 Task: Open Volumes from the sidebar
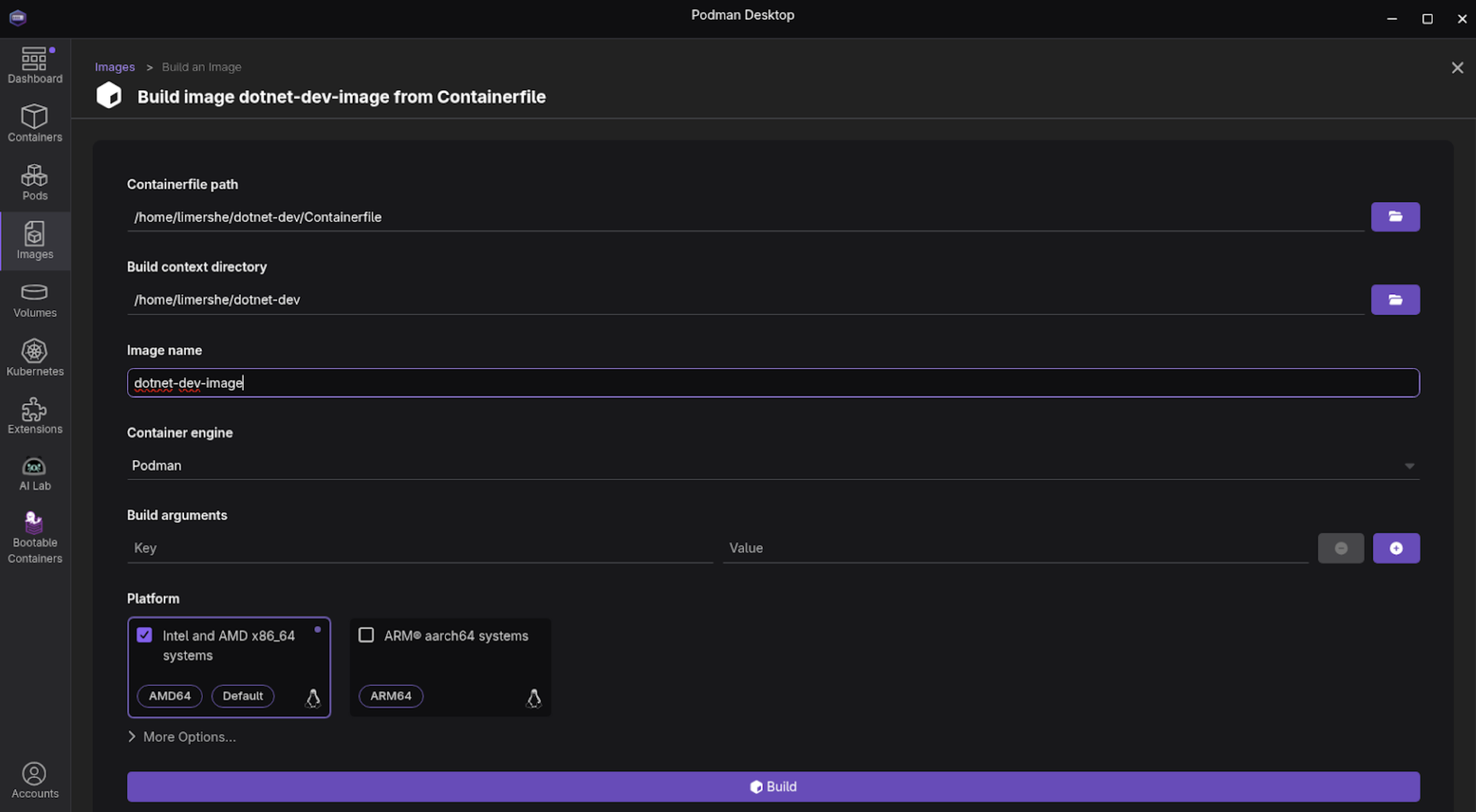click(35, 300)
